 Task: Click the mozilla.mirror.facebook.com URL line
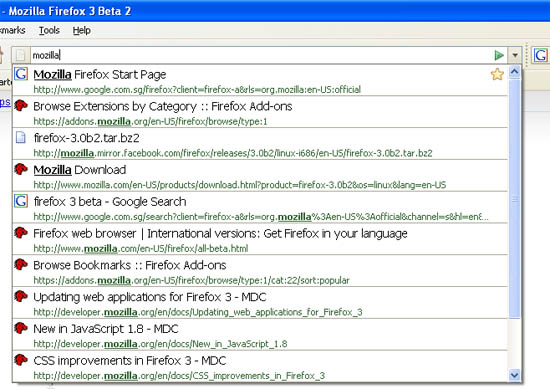tap(233, 153)
